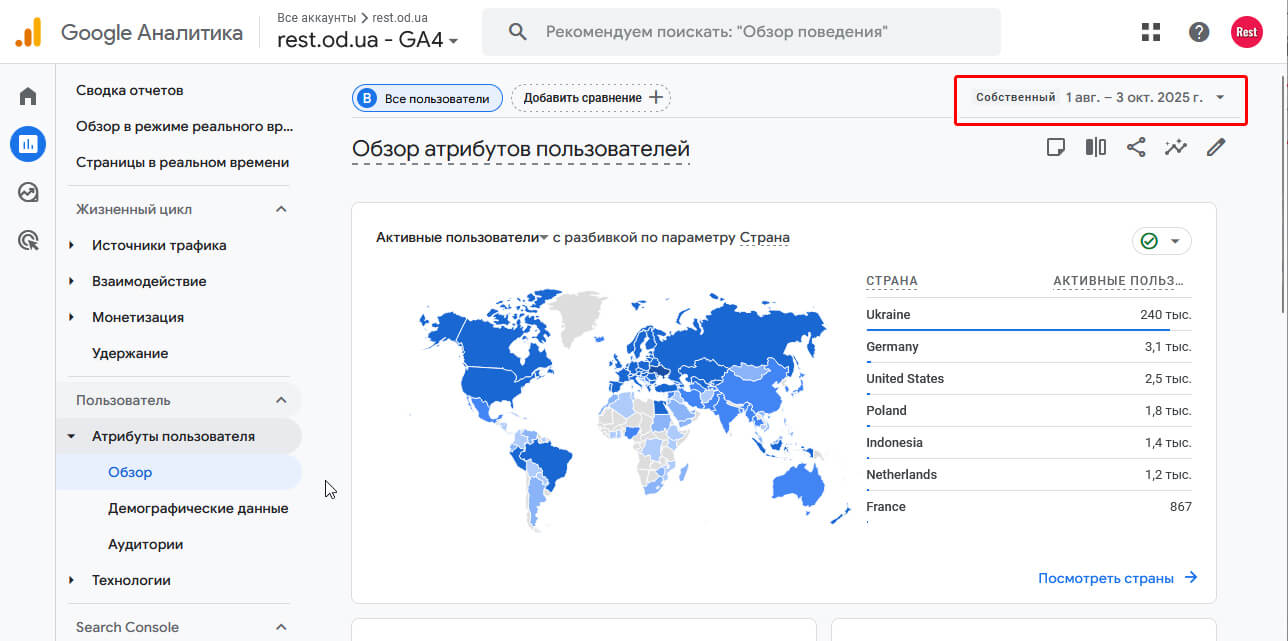Image resolution: width=1288 pixels, height=641 pixels.
Task: Open the Help question mark icon
Action: 1199,32
